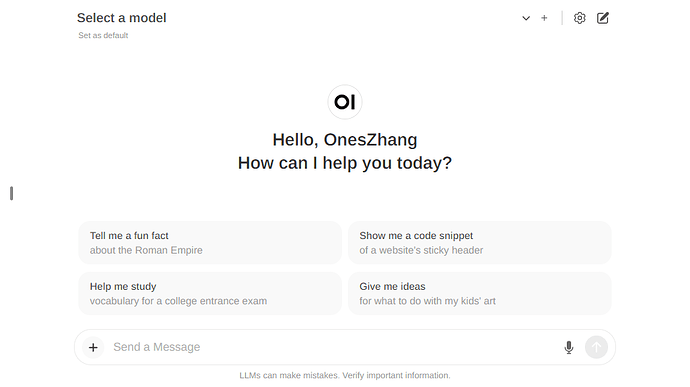
Task: Click the "How can I help you today?" text
Action: tap(345, 163)
